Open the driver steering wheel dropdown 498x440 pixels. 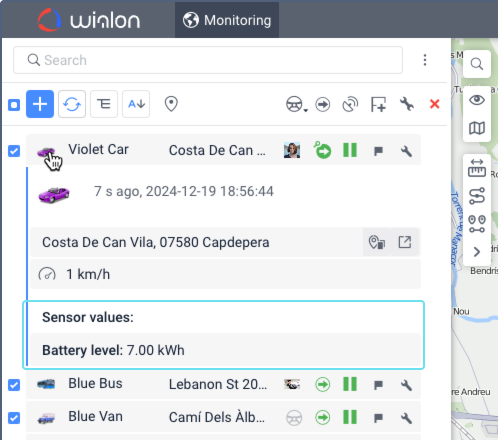[296, 104]
